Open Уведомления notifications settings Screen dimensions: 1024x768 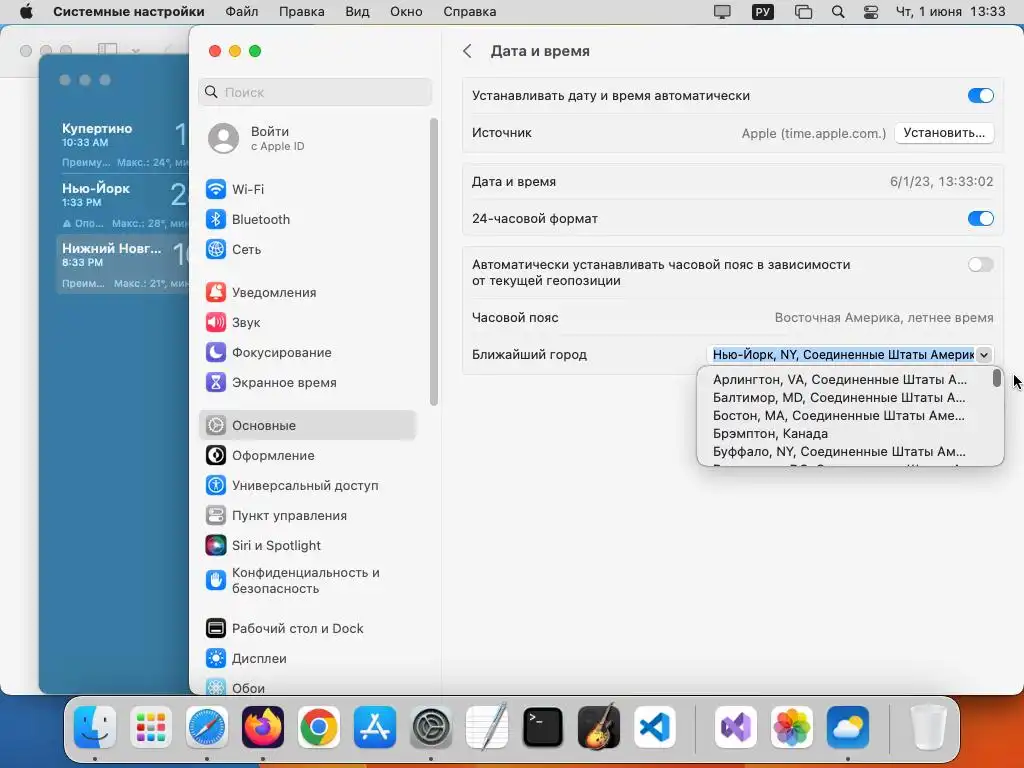308,293
